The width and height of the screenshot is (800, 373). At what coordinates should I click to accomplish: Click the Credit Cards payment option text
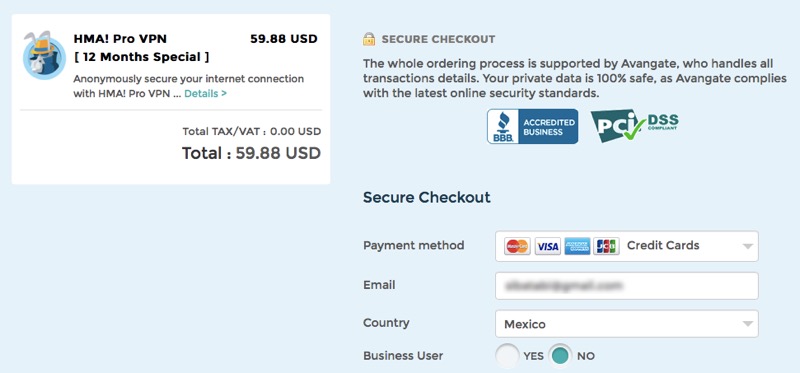[x=663, y=245]
